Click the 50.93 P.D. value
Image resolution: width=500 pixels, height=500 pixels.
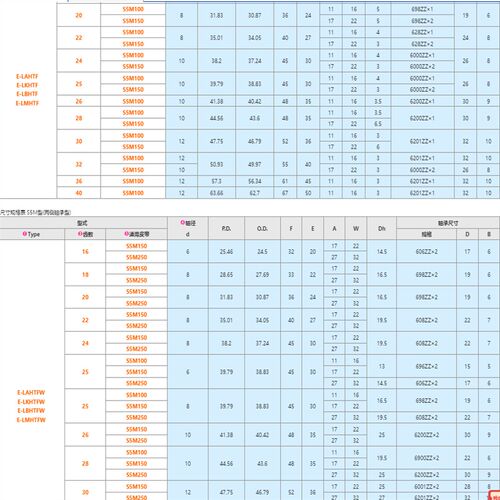click(x=217, y=164)
